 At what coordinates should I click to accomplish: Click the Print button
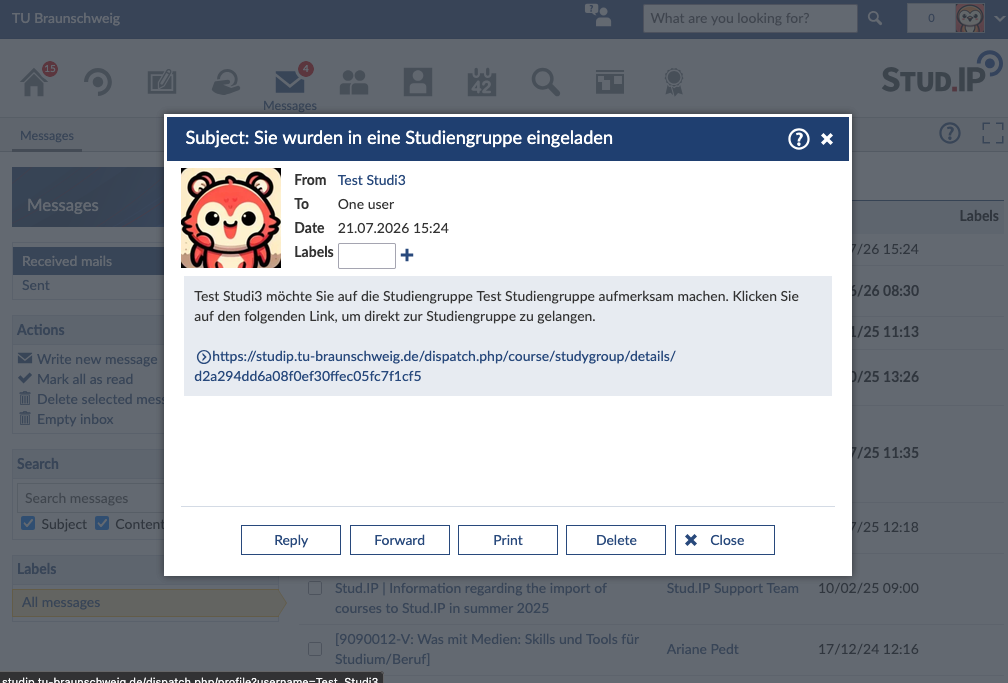click(x=508, y=540)
